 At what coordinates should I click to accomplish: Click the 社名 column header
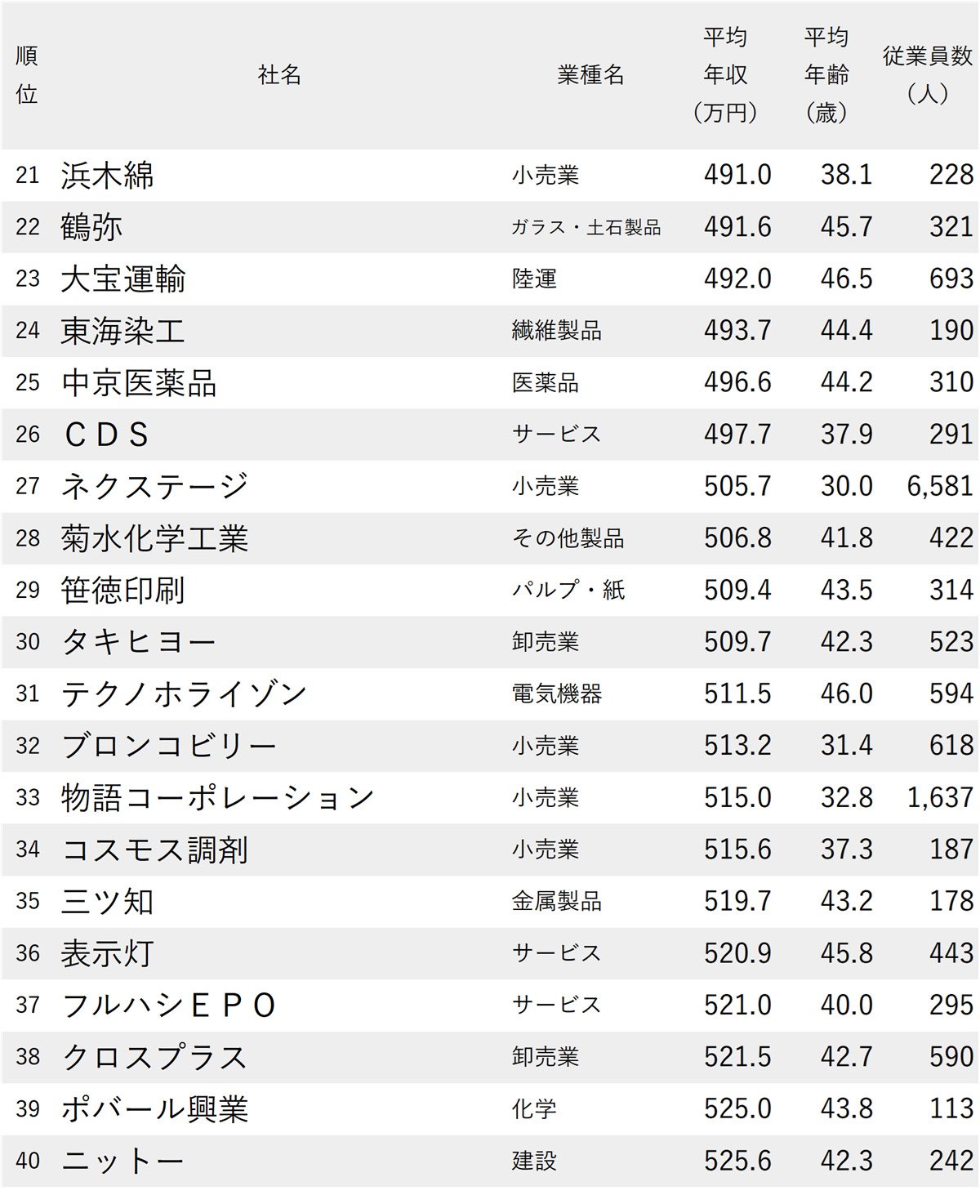(x=279, y=75)
